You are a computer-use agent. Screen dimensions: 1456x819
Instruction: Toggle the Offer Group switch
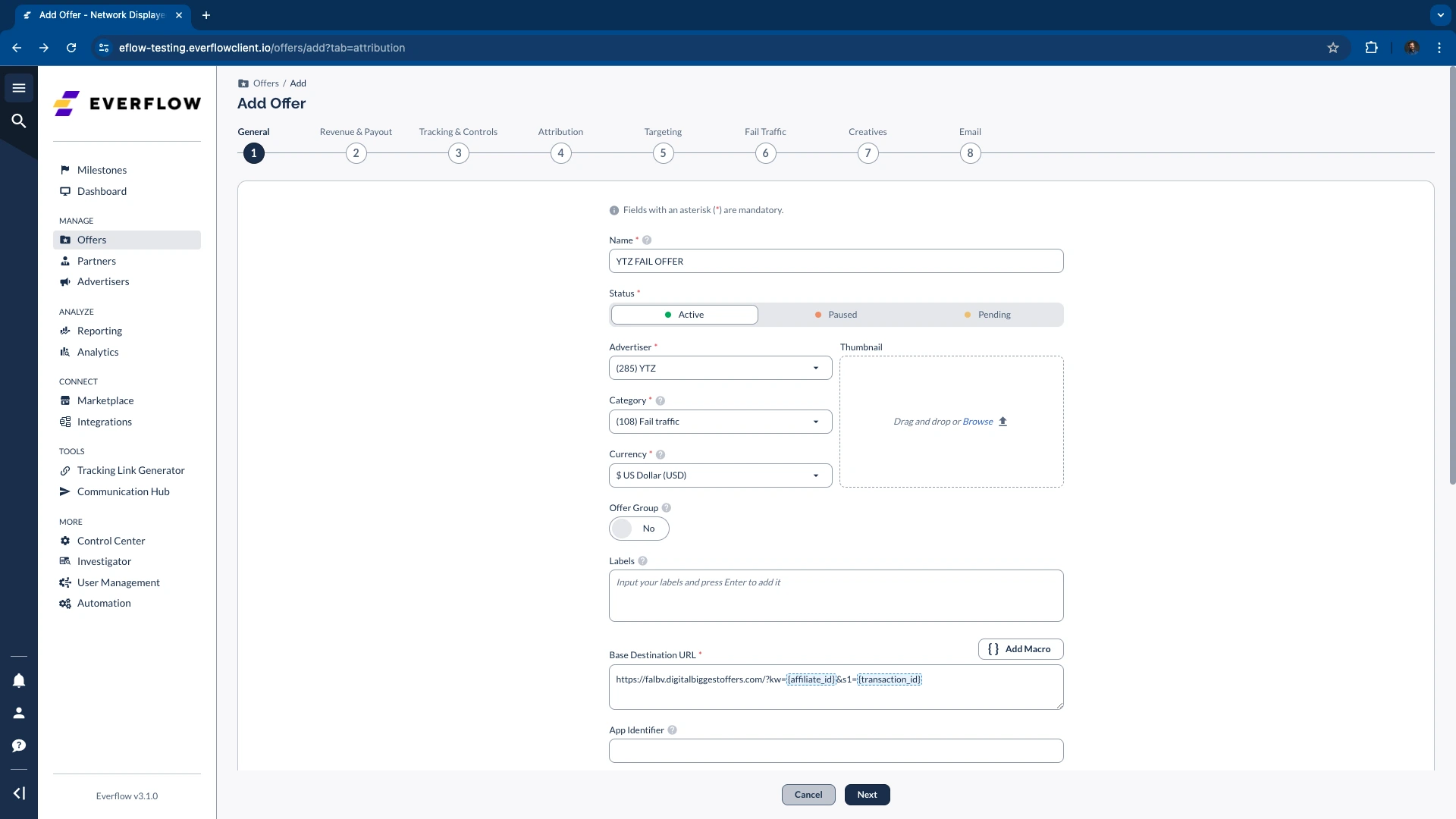(639, 529)
